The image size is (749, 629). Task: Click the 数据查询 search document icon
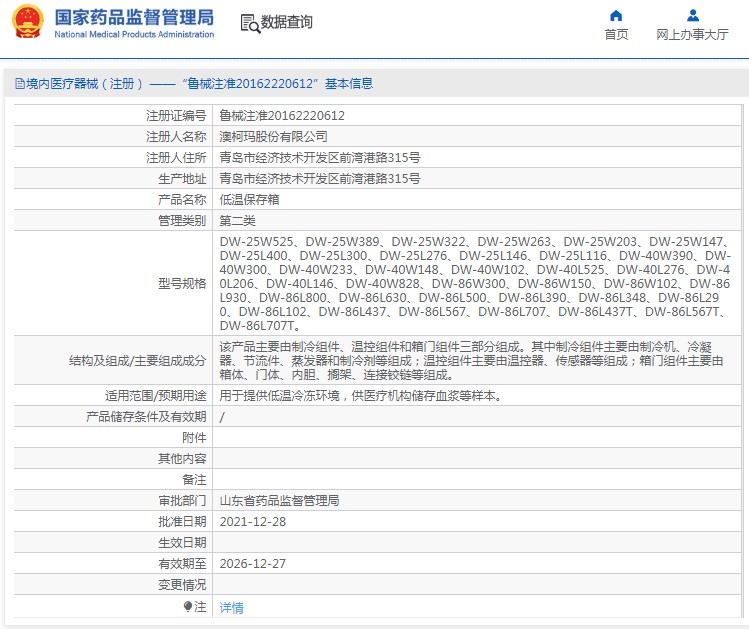250,23
